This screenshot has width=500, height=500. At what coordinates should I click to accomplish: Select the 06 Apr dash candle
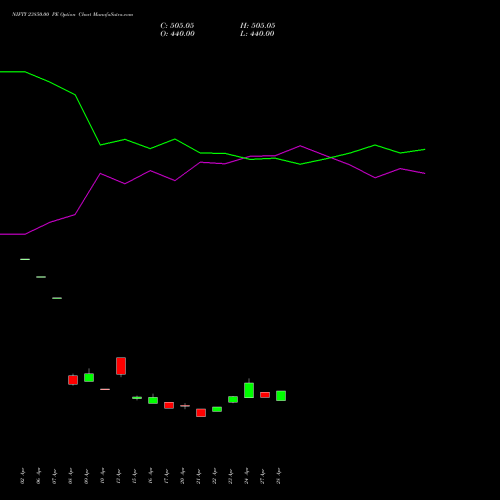(41, 277)
